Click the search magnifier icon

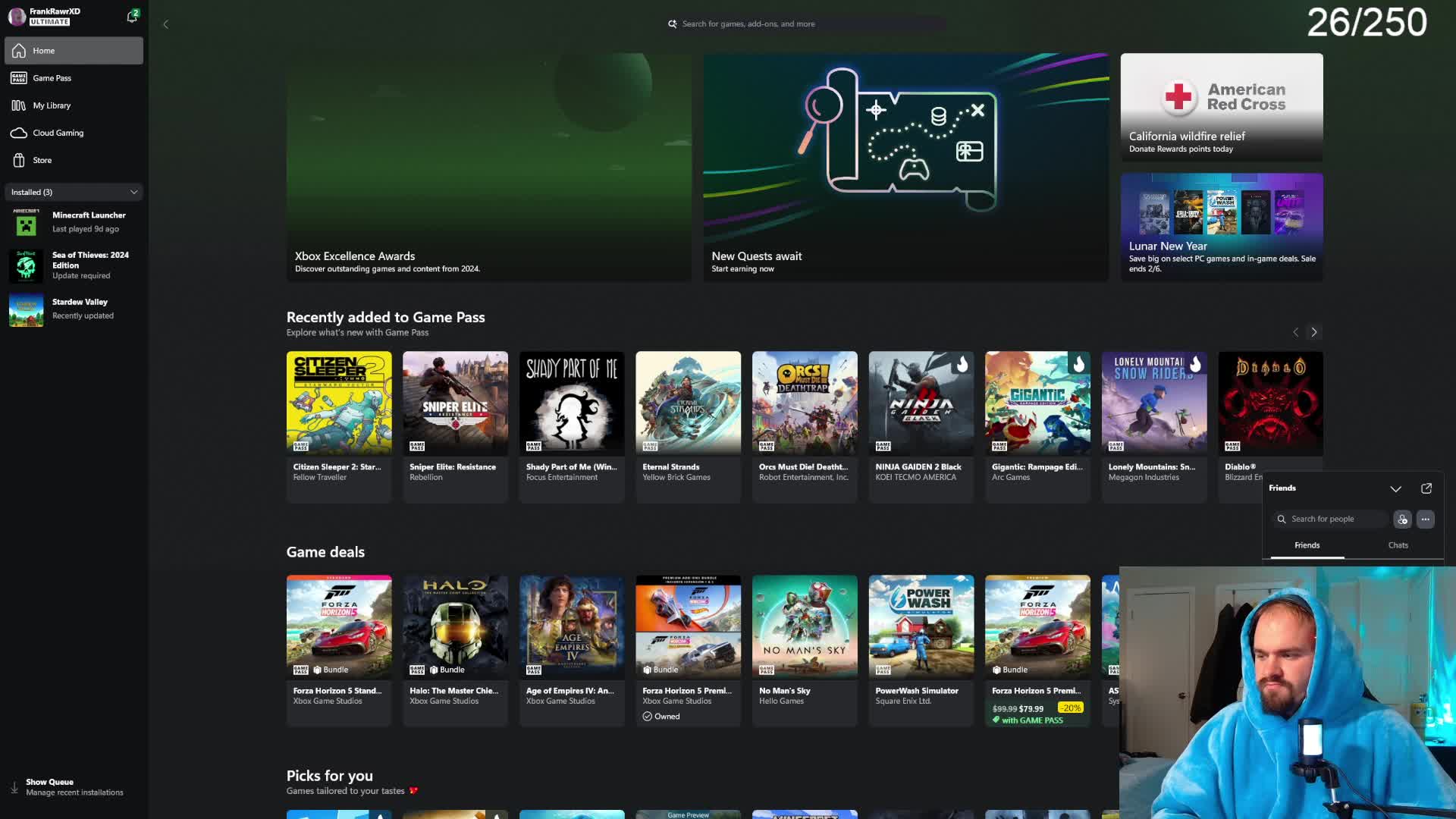pos(672,24)
